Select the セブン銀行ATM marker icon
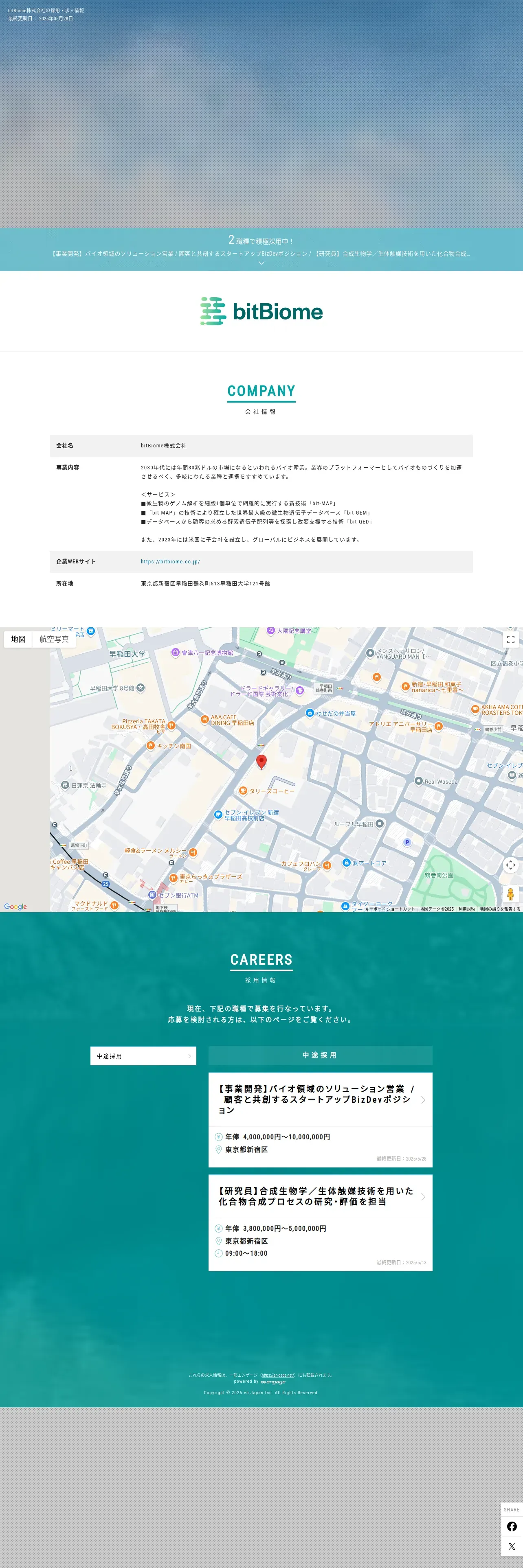 [152, 895]
